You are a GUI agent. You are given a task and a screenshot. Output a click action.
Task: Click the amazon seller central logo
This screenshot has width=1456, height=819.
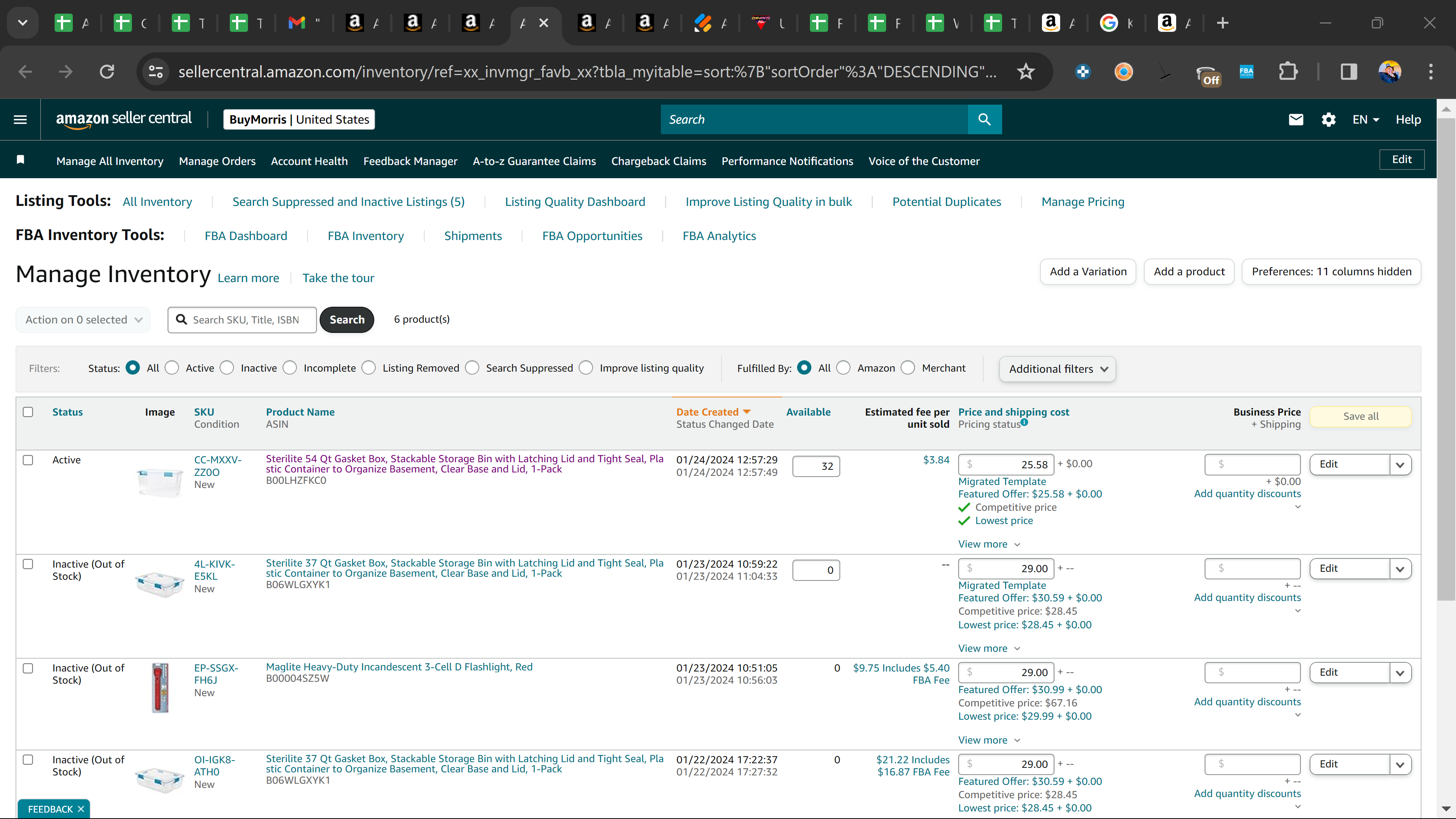click(124, 119)
